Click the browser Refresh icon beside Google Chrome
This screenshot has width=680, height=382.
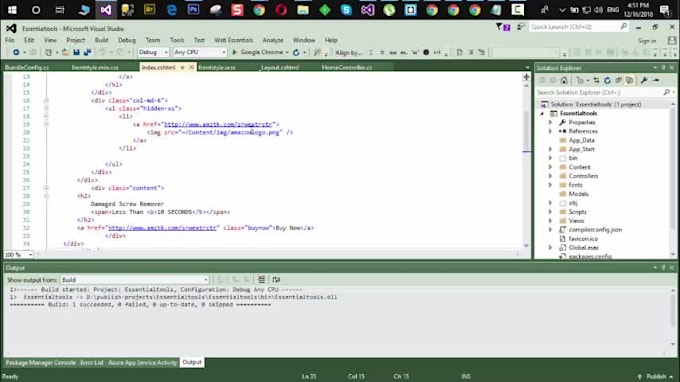296,52
